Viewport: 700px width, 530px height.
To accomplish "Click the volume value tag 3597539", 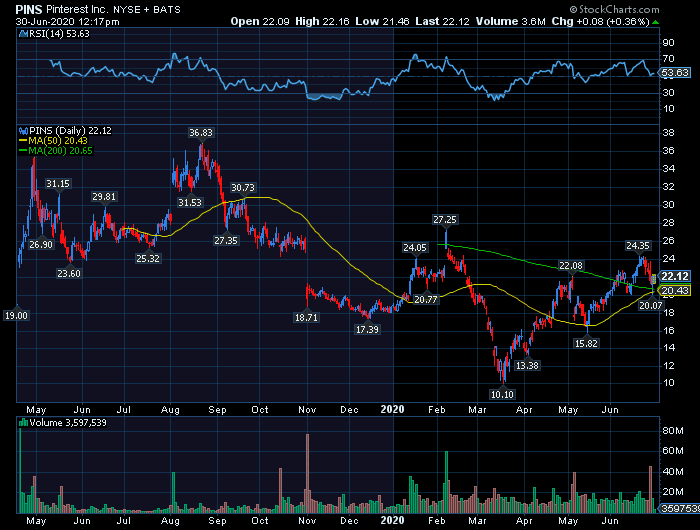I will [680, 509].
